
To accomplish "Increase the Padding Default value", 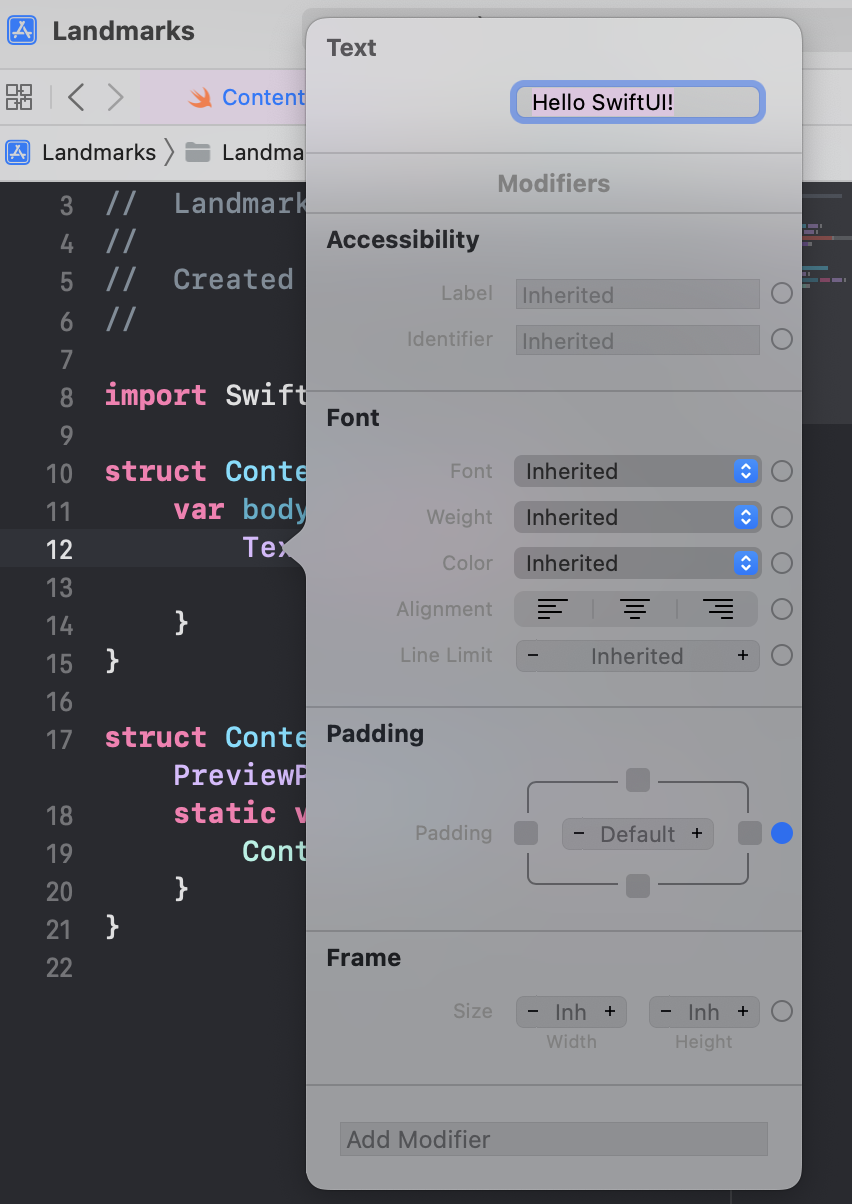I will [697, 834].
